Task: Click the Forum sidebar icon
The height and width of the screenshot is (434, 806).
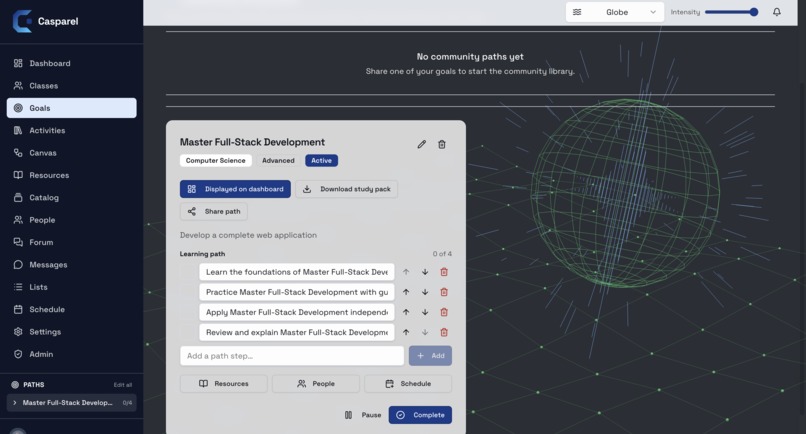Action: [18, 242]
